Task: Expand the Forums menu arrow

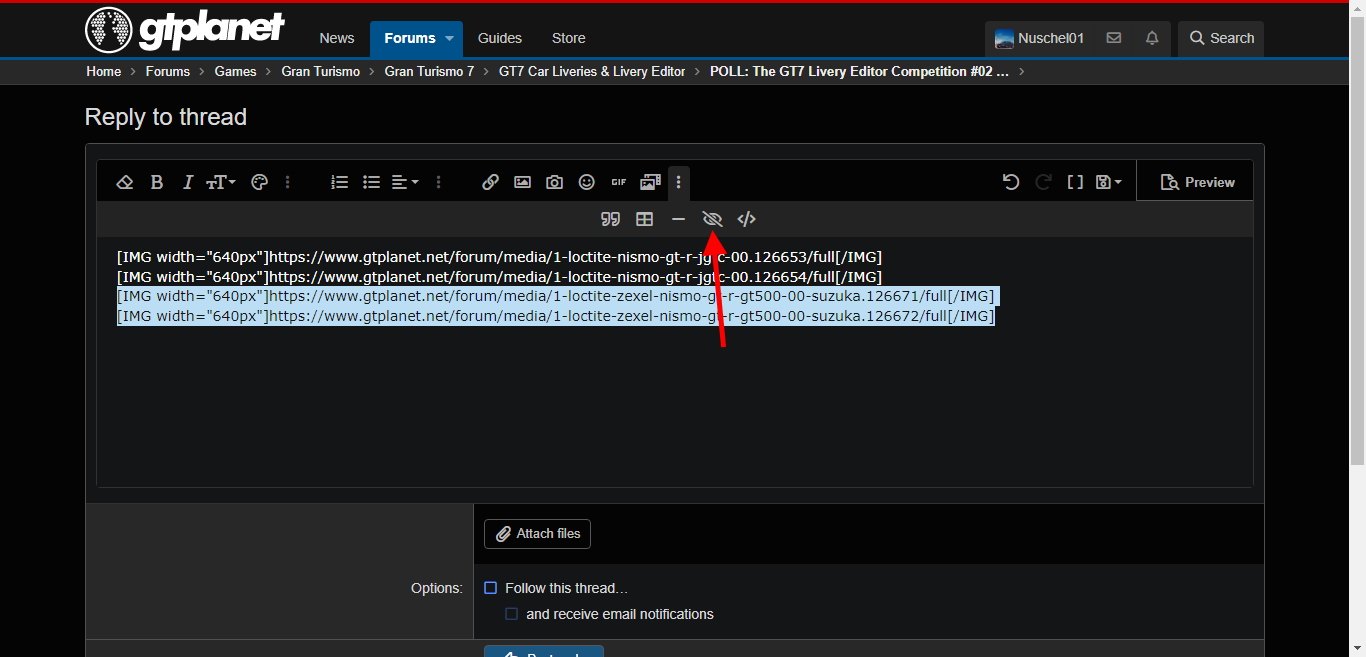Action: click(450, 38)
